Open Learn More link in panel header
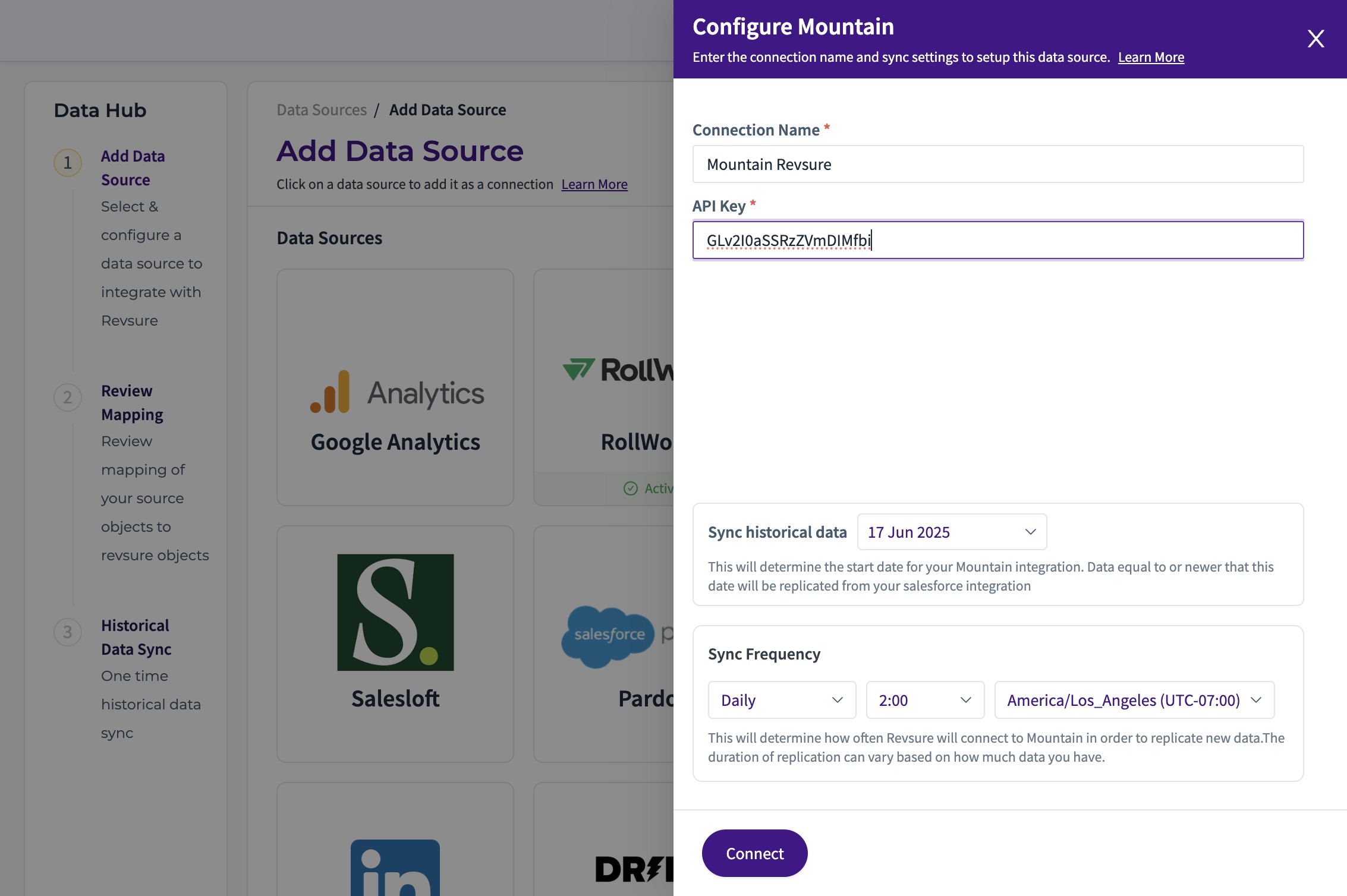Image resolution: width=1347 pixels, height=896 pixels. [x=1151, y=58]
